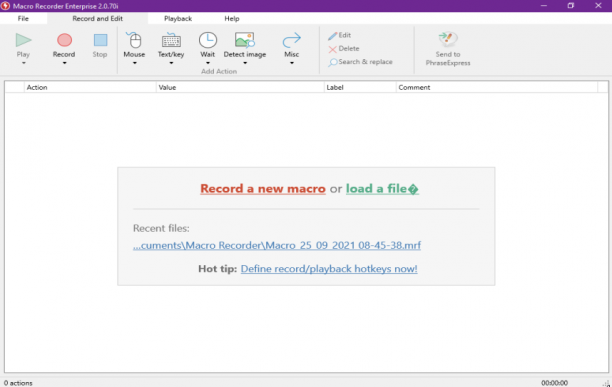Click the Label column header

360,87
